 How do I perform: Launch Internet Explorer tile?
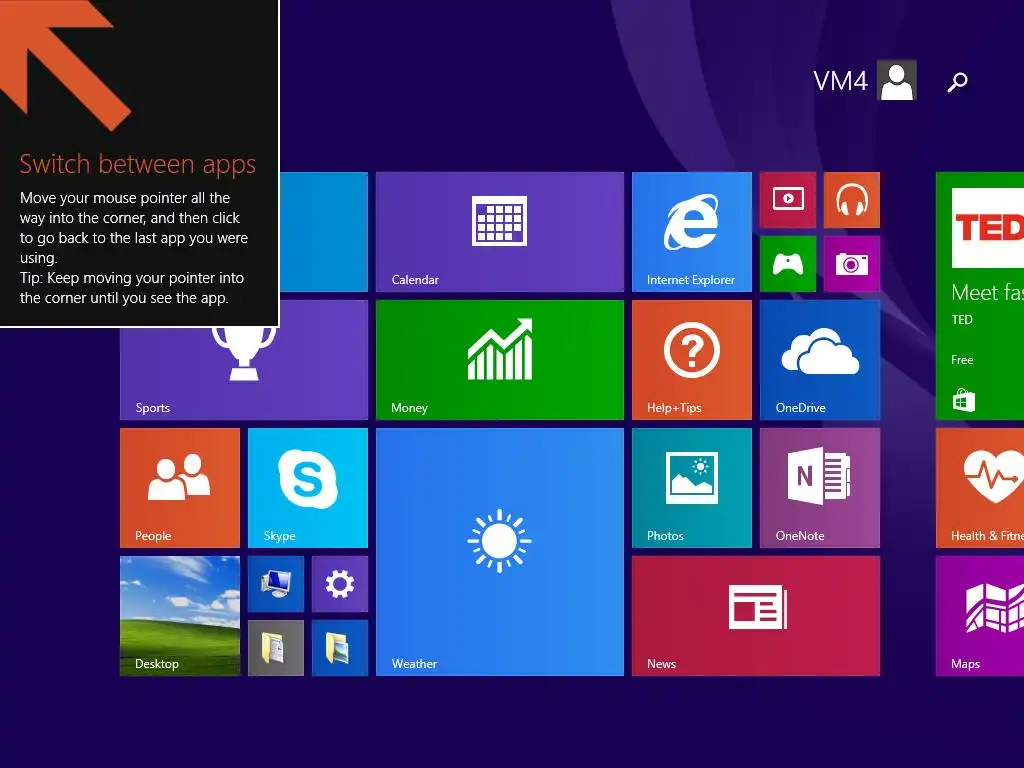(692, 232)
